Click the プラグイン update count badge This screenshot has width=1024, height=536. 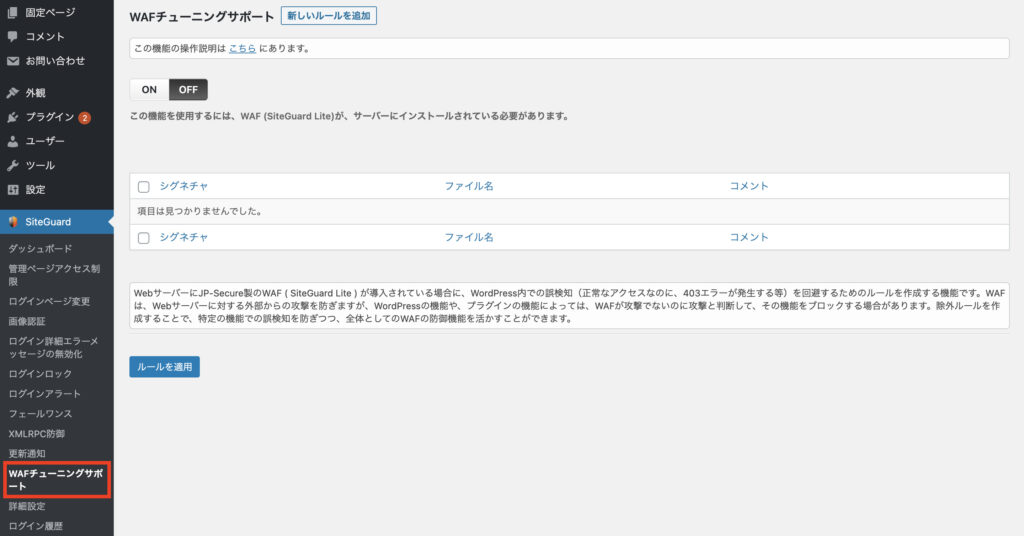coord(85,118)
